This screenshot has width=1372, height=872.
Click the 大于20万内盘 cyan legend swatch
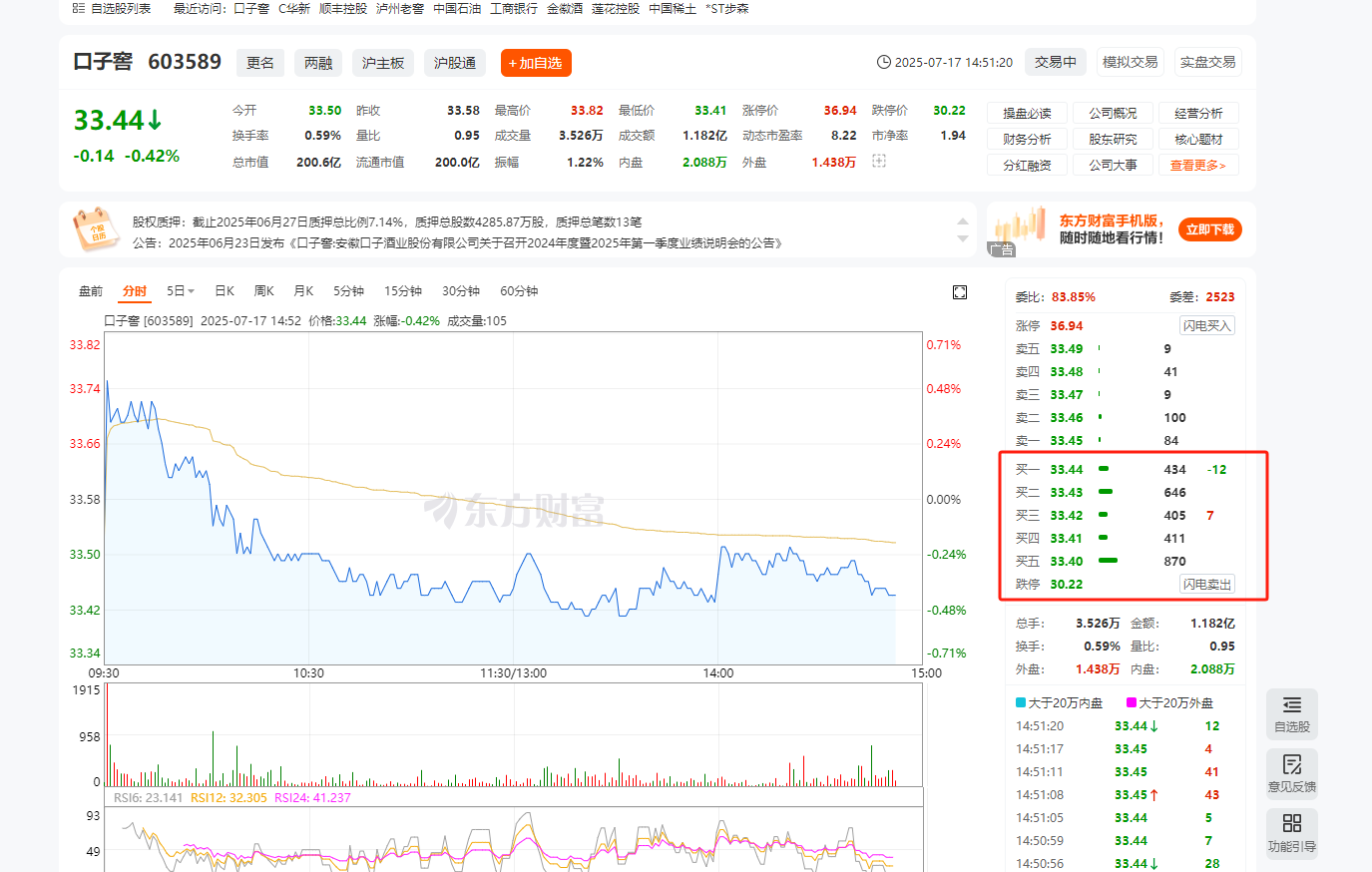(1021, 702)
